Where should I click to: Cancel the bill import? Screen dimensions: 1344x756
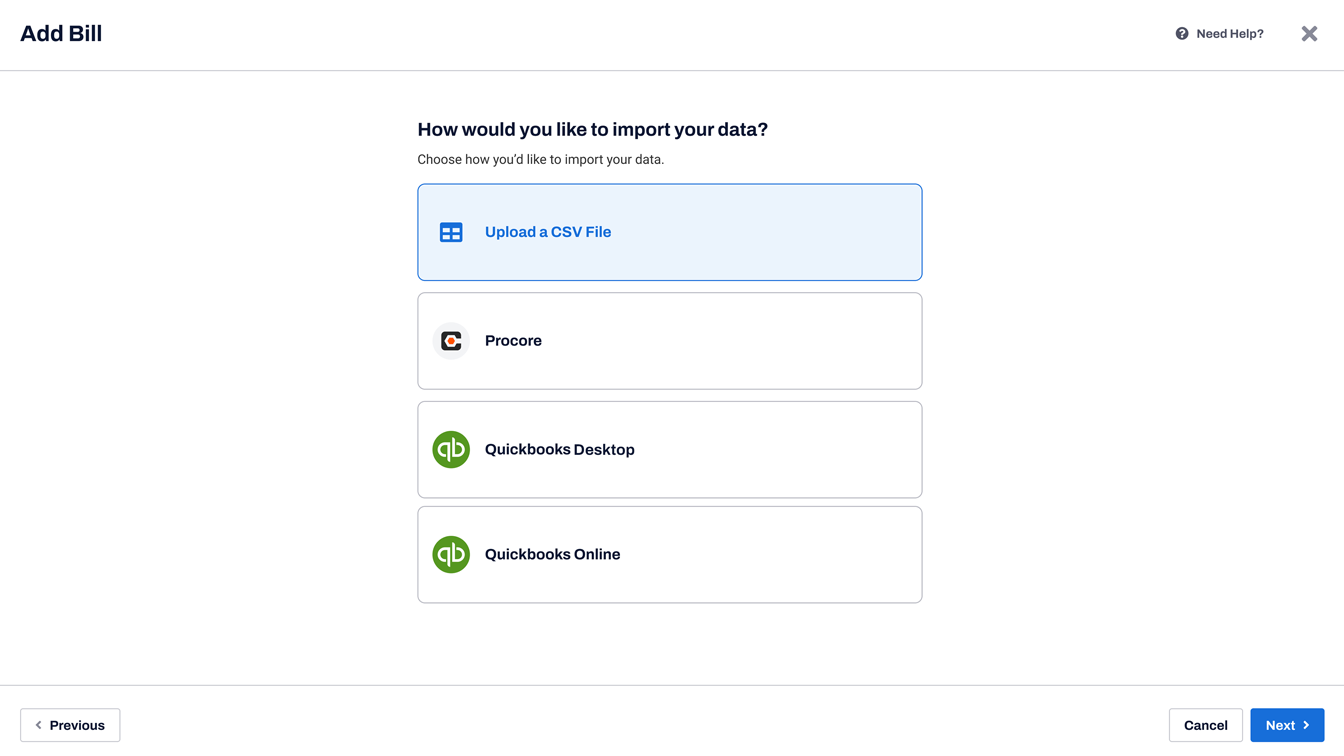(x=1206, y=725)
